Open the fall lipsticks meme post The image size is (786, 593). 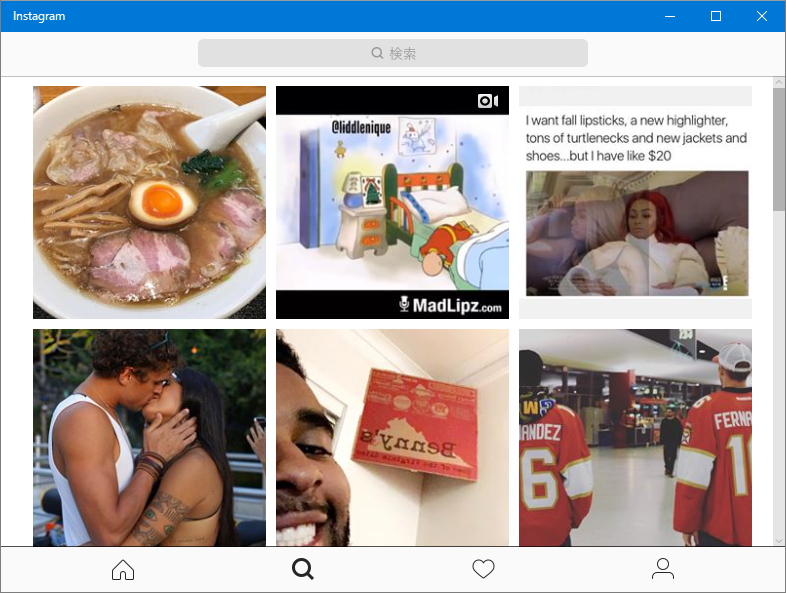(635, 203)
